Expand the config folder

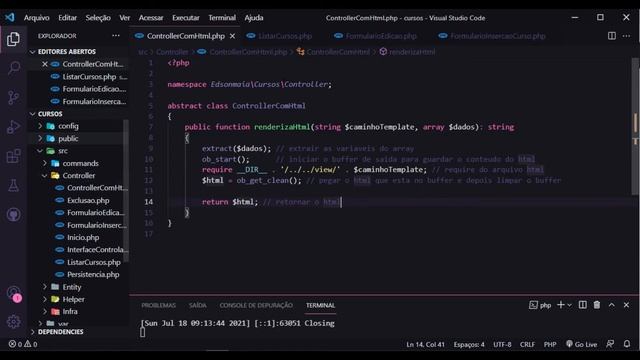point(68,126)
